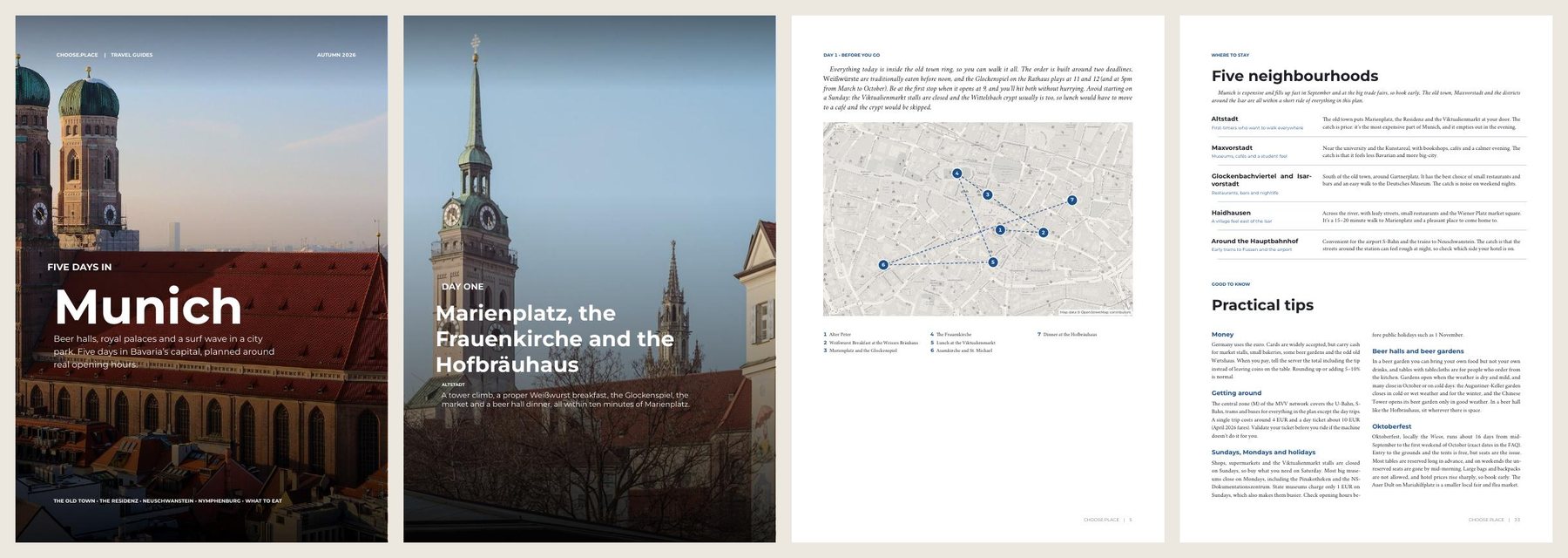Click 'TRAVEL GUIDES' in the cover header
Screen dimensions: 1568x558
pos(132,55)
